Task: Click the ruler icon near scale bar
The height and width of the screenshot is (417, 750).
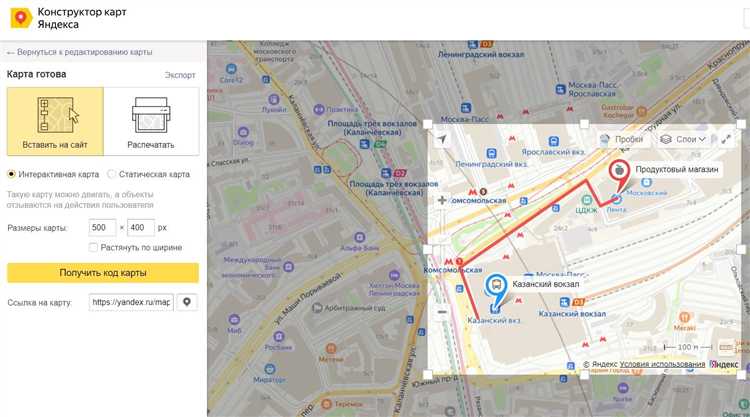Action: tap(727, 347)
